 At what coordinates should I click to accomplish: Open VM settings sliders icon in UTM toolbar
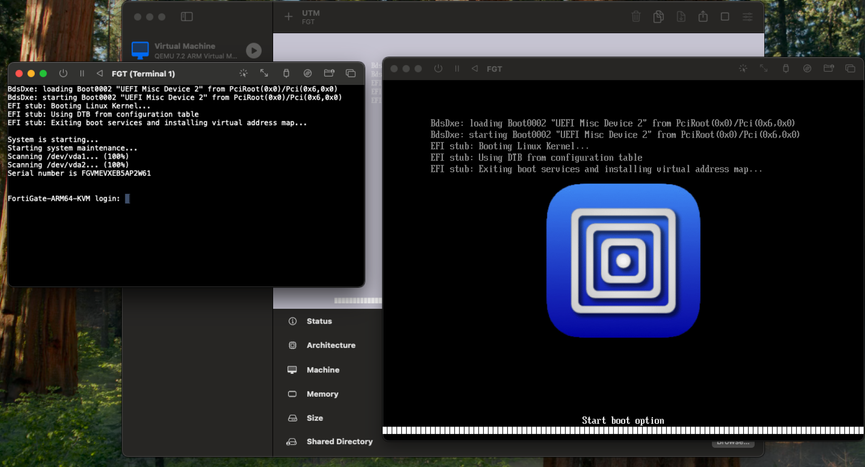747,17
